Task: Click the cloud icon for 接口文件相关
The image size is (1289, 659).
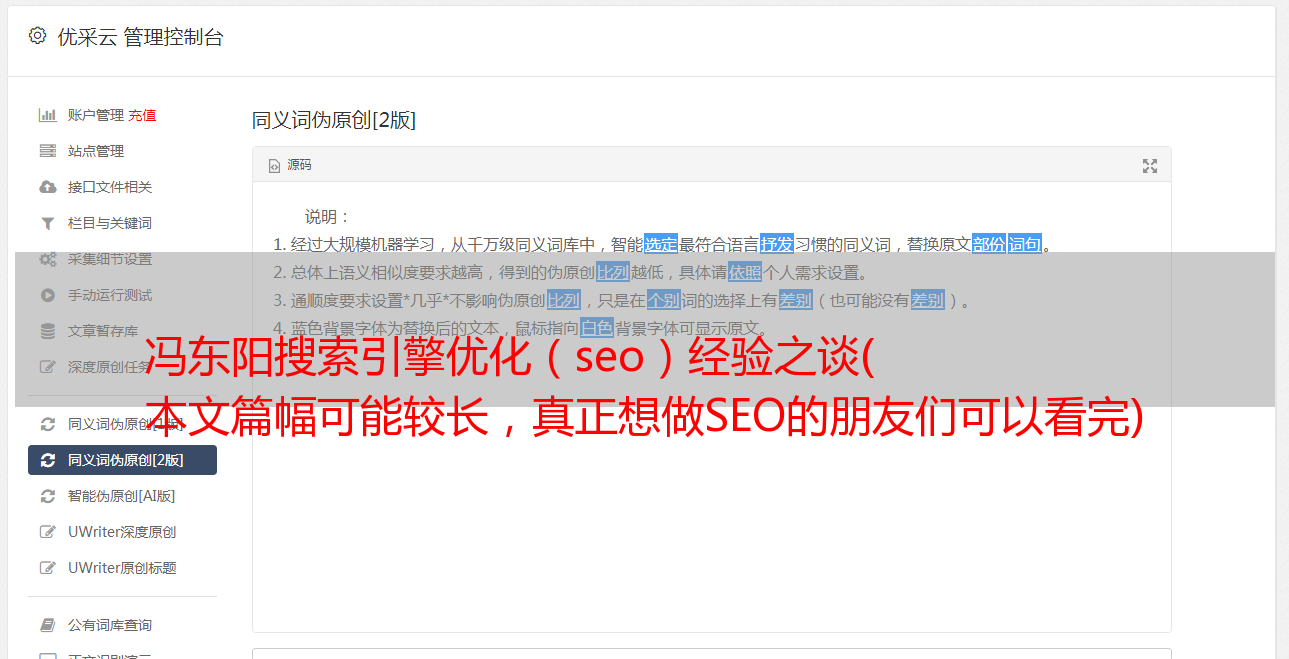Action: point(47,187)
